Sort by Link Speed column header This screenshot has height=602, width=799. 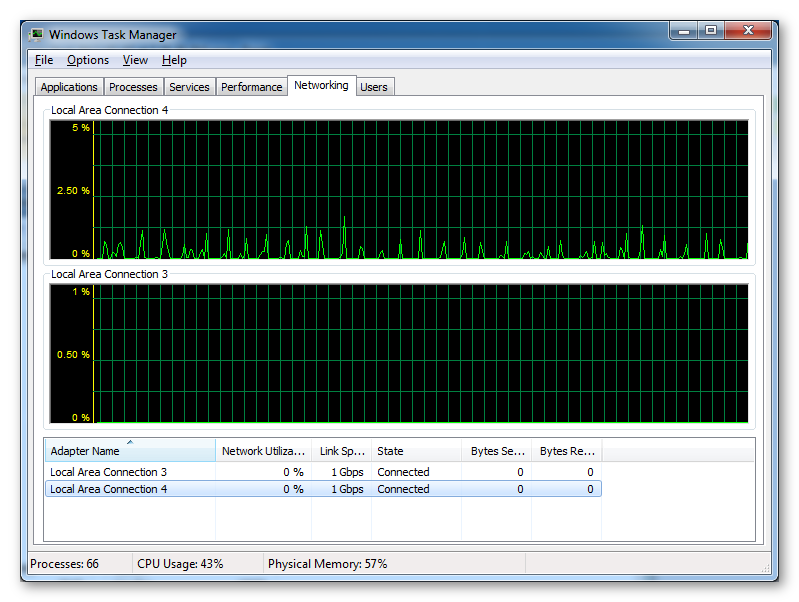click(x=341, y=451)
